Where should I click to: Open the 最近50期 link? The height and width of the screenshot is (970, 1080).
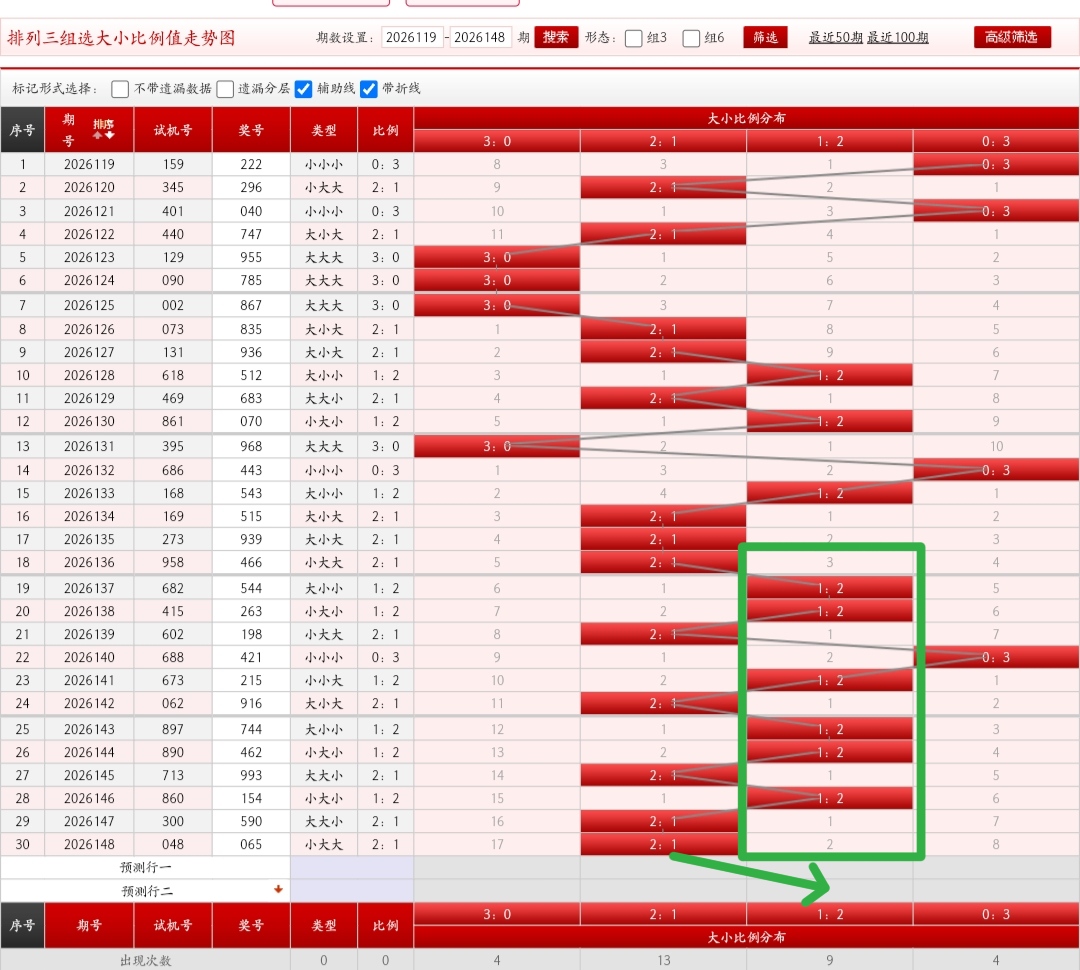click(835, 37)
